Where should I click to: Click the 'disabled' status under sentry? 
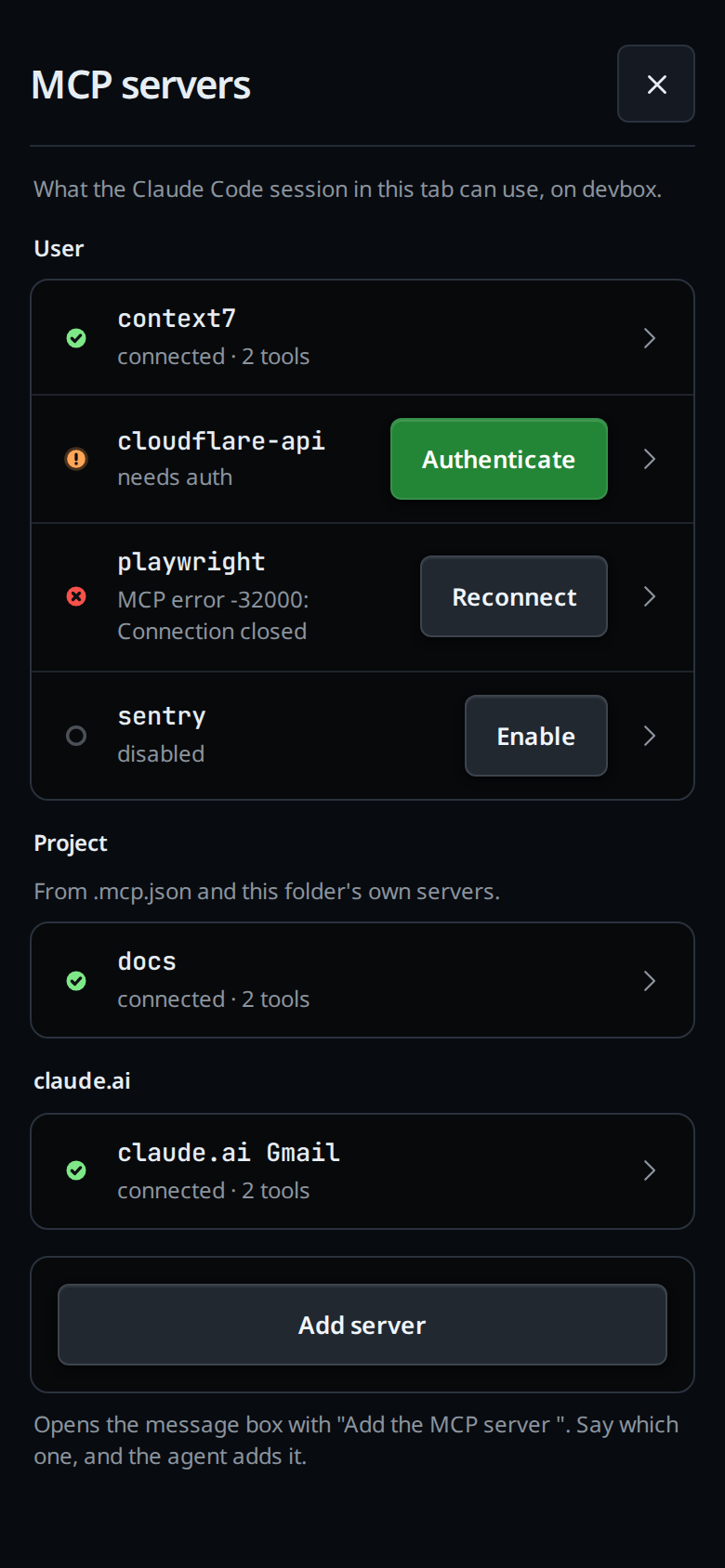click(x=161, y=753)
